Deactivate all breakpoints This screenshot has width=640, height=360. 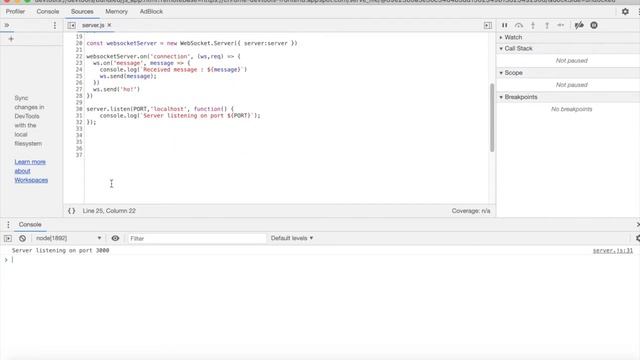click(579, 25)
